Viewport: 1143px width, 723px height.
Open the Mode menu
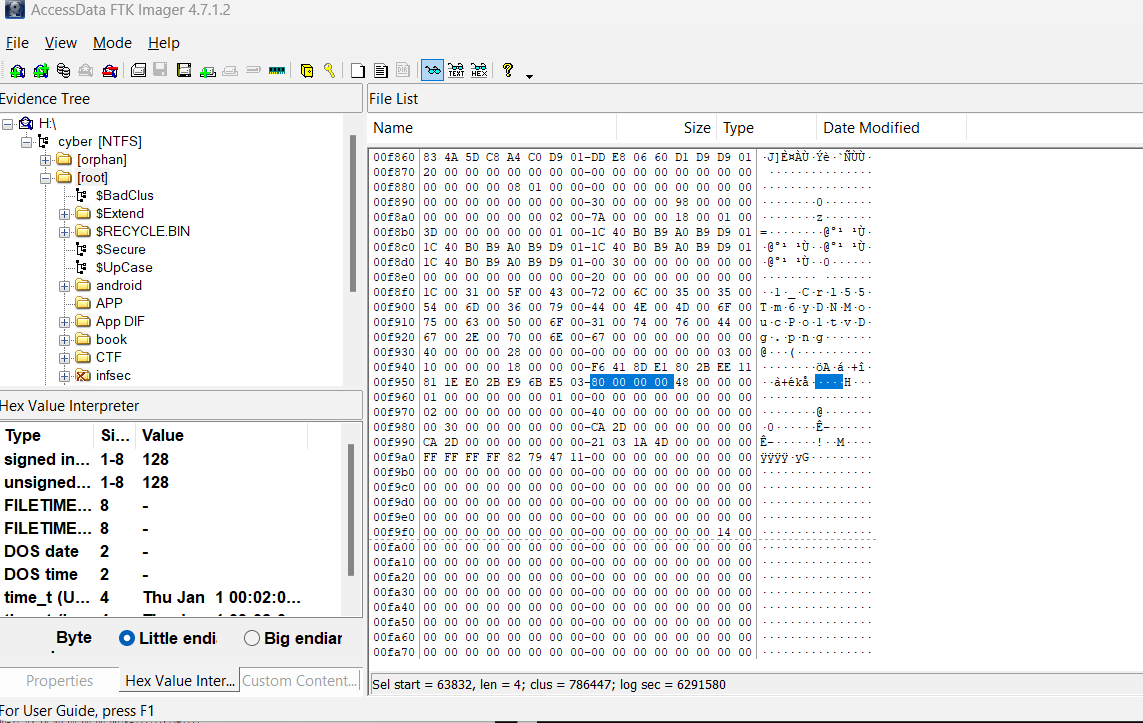pos(112,43)
